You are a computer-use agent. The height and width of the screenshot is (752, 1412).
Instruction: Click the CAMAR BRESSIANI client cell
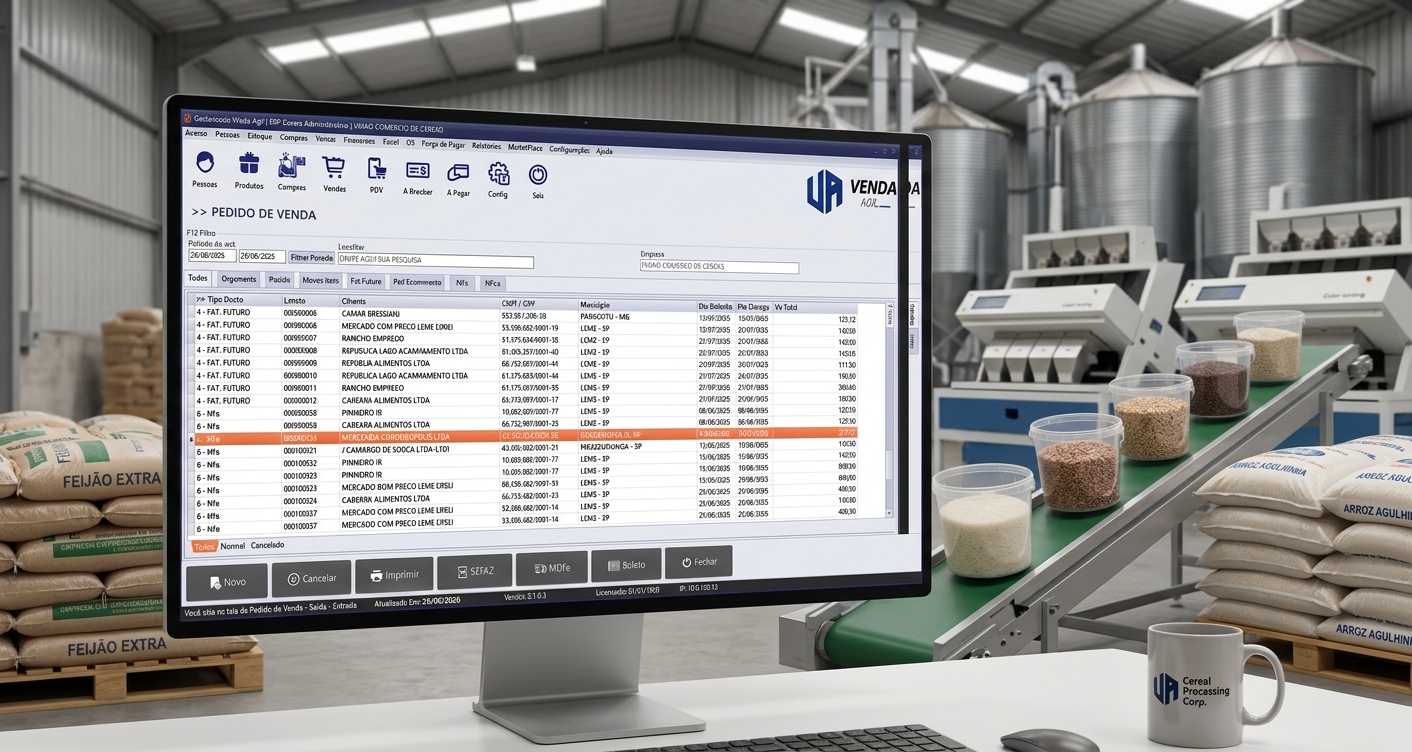(x=371, y=314)
